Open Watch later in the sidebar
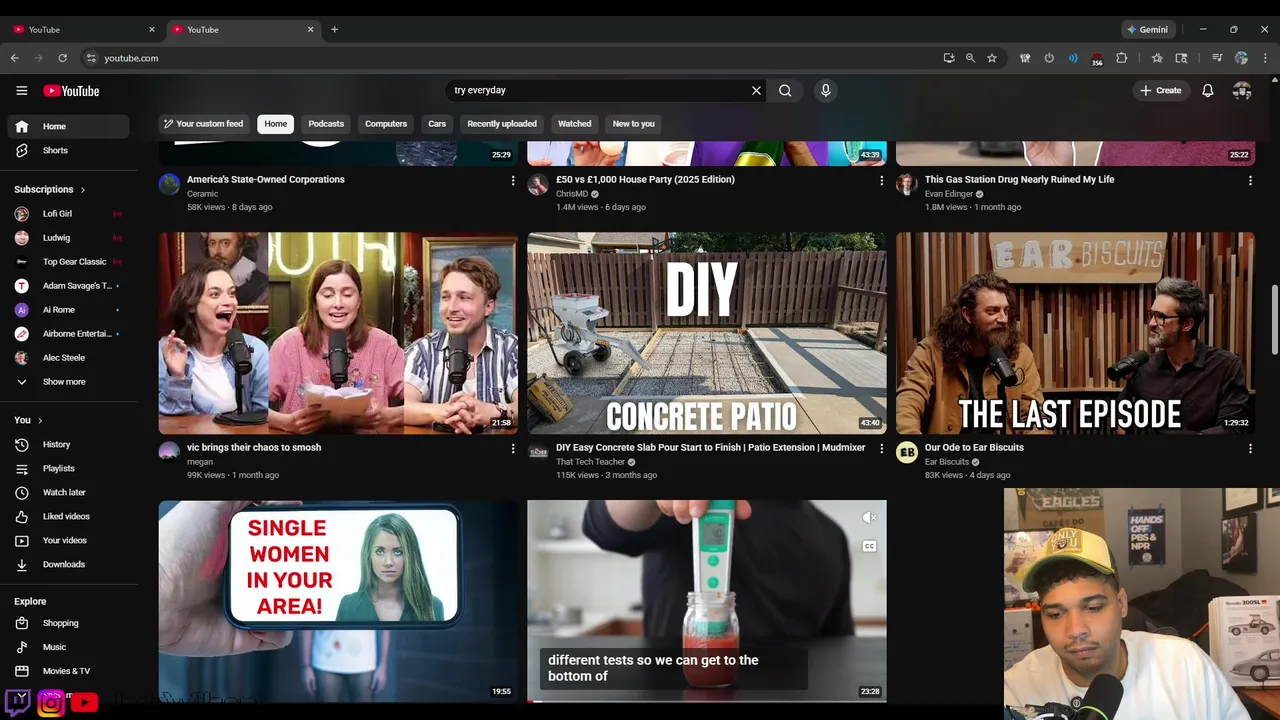The width and height of the screenshot is (1280, 720). coord(69,492)
